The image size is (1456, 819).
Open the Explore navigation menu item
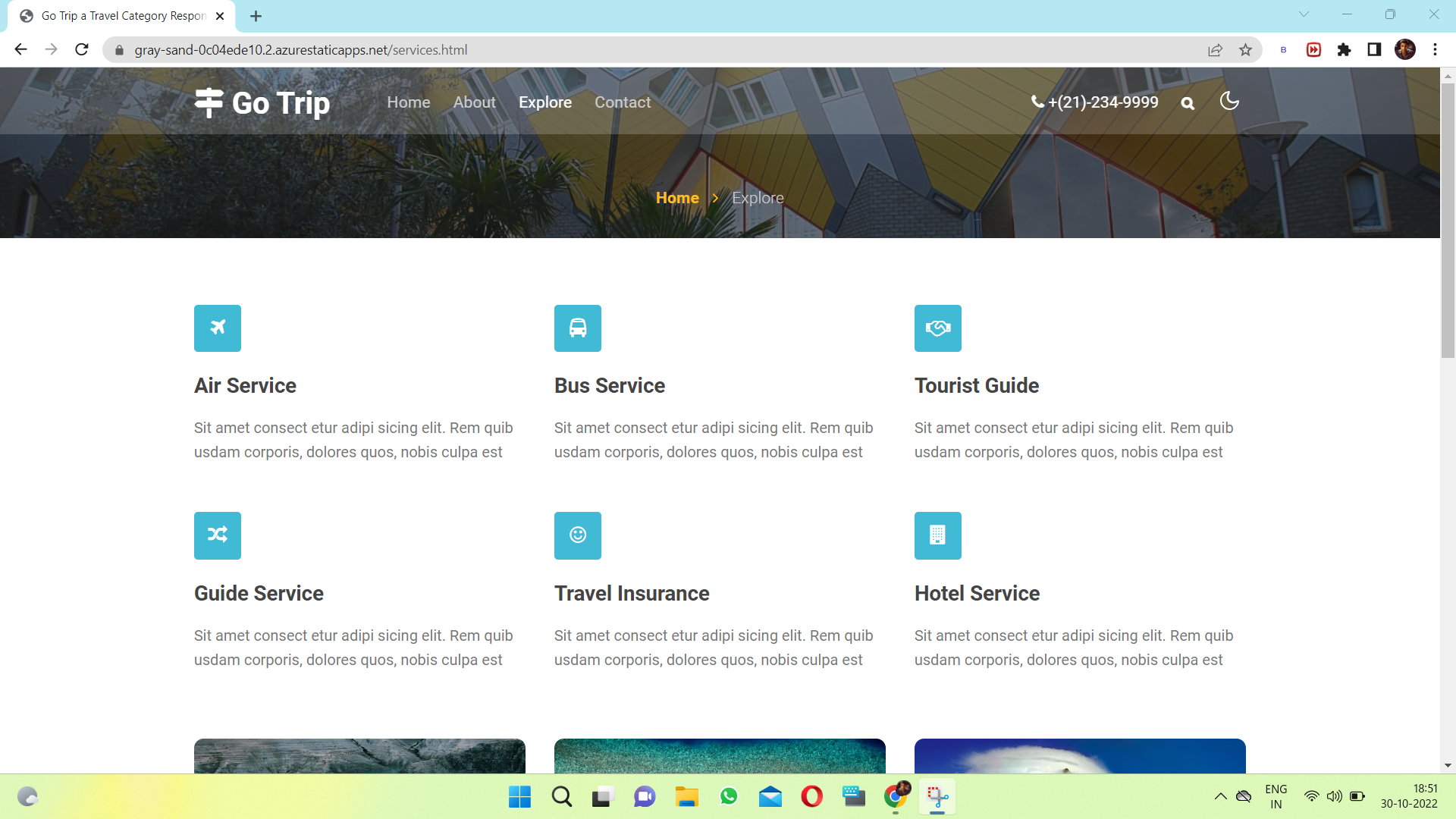coord(545,102)
